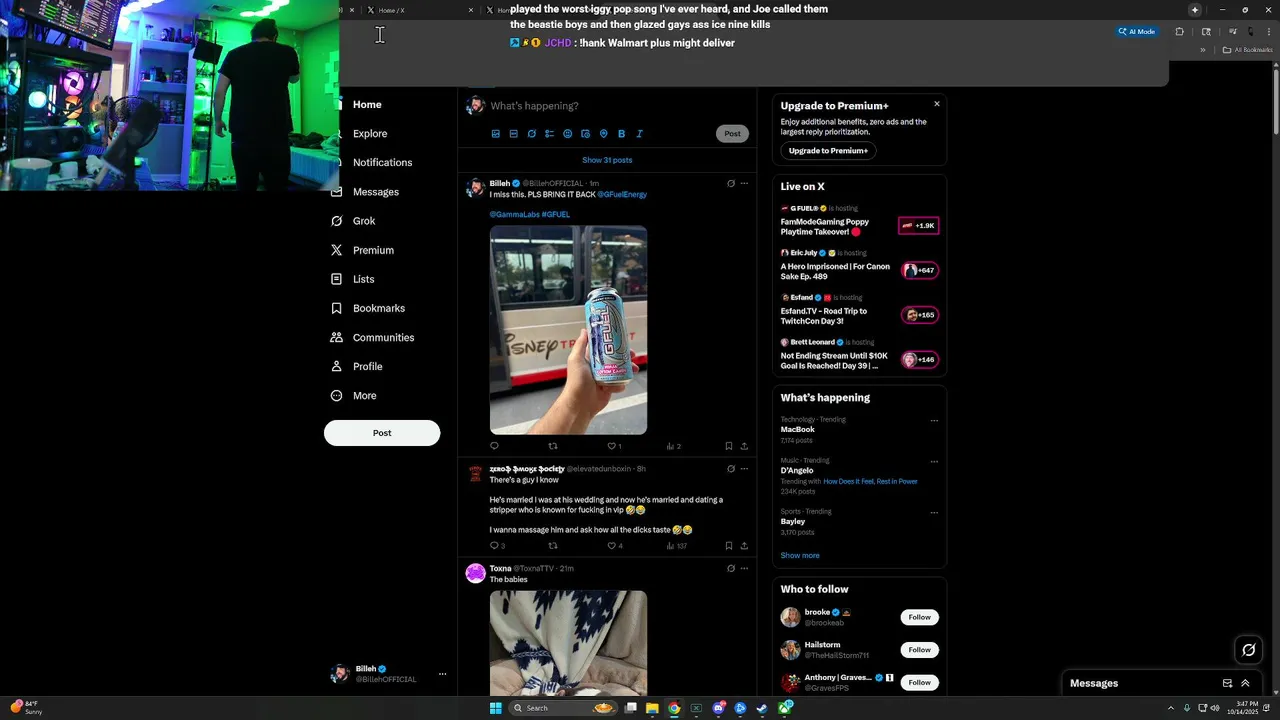This screenshot has height=720, width=1280.
Task: Open the image in Toxna's 'The babies' post
Action: coord(568,642)
